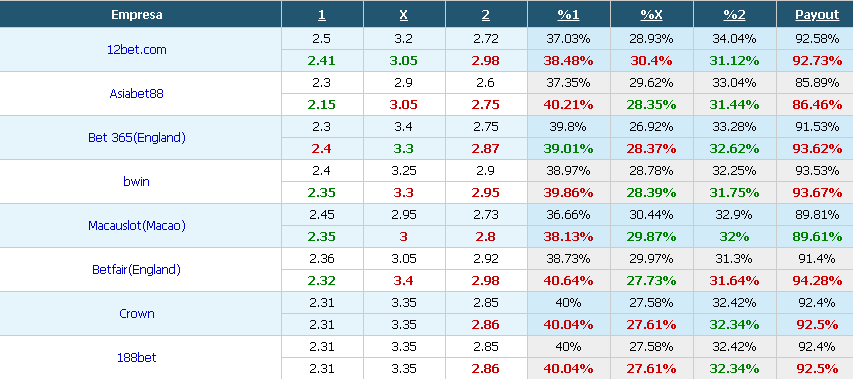Sort by the Payout column header

[817, 15]
